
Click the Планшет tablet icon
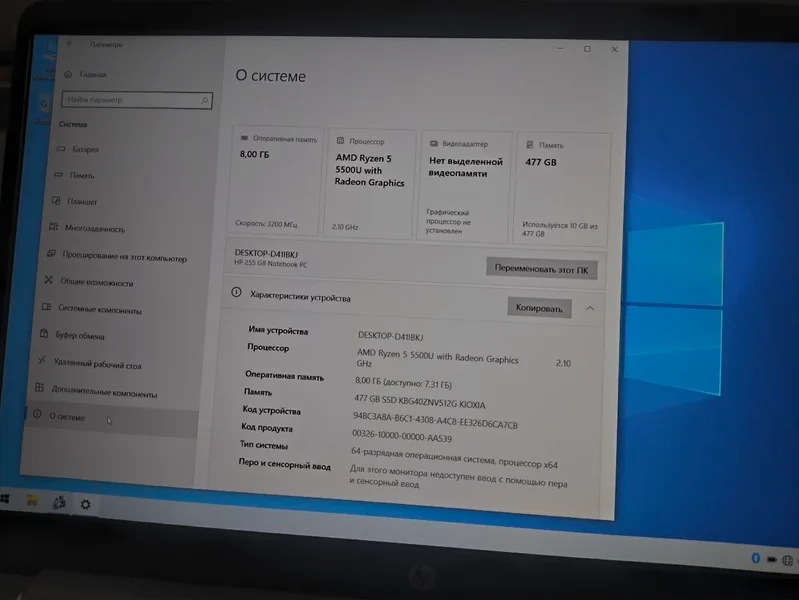coord(56,201)
